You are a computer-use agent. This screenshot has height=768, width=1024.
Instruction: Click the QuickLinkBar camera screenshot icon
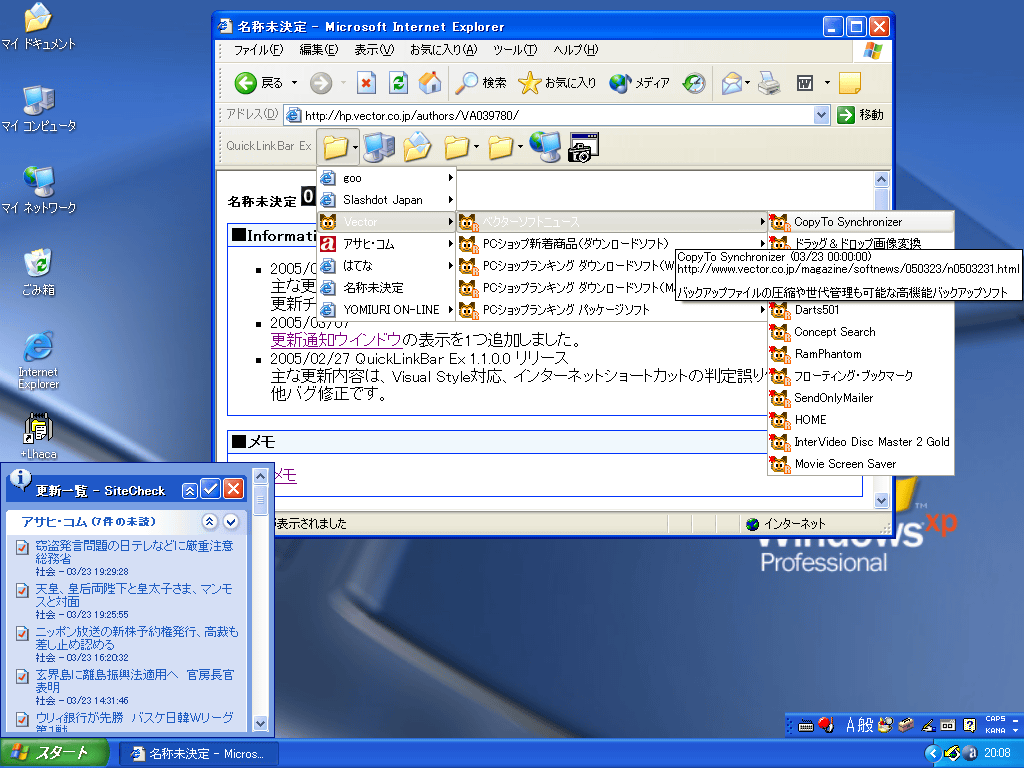pyautogui.click(x=583, y=148)
